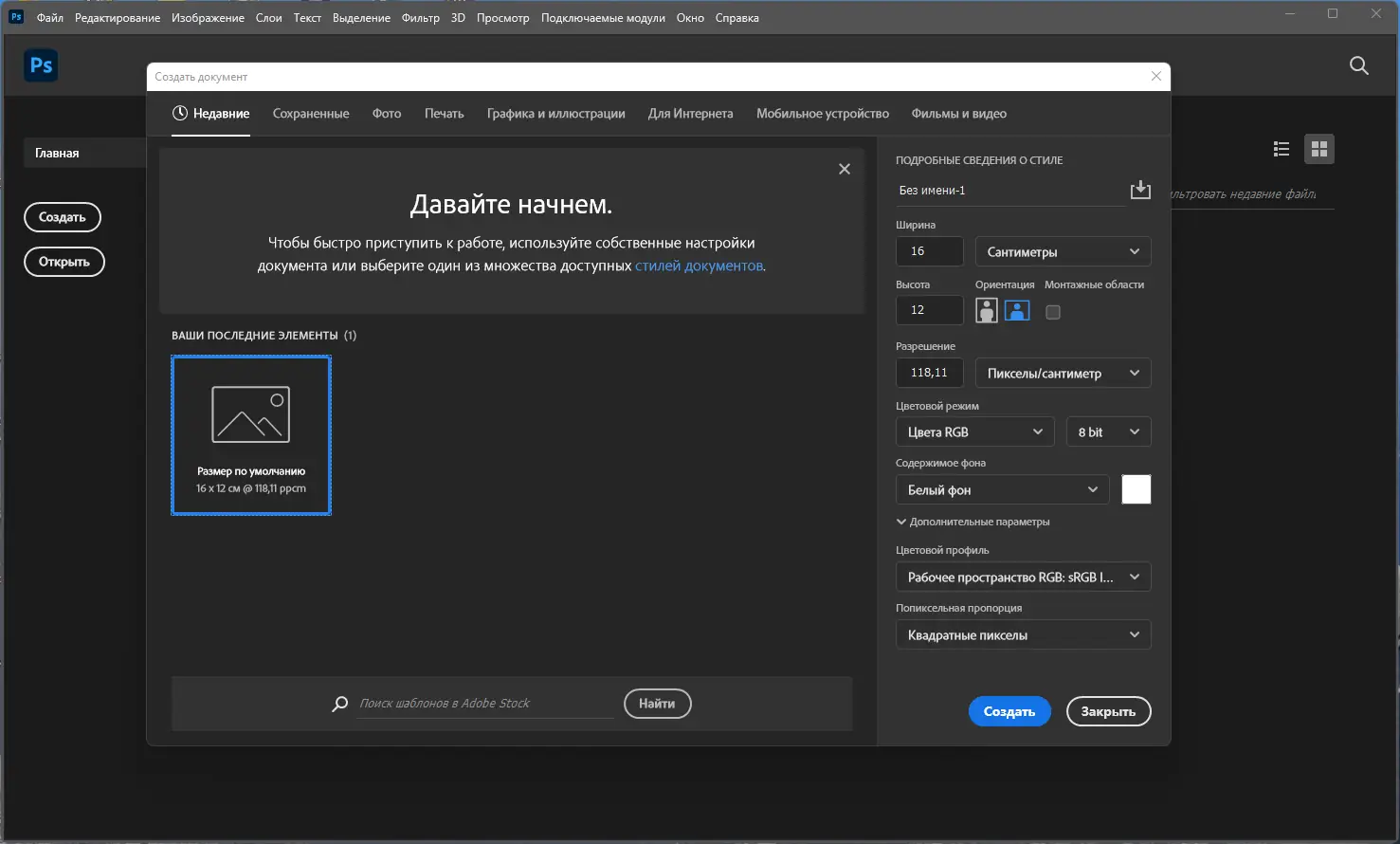Open the Окно menu
Viewport: 1400px width, 844px height.
point(690,17)
